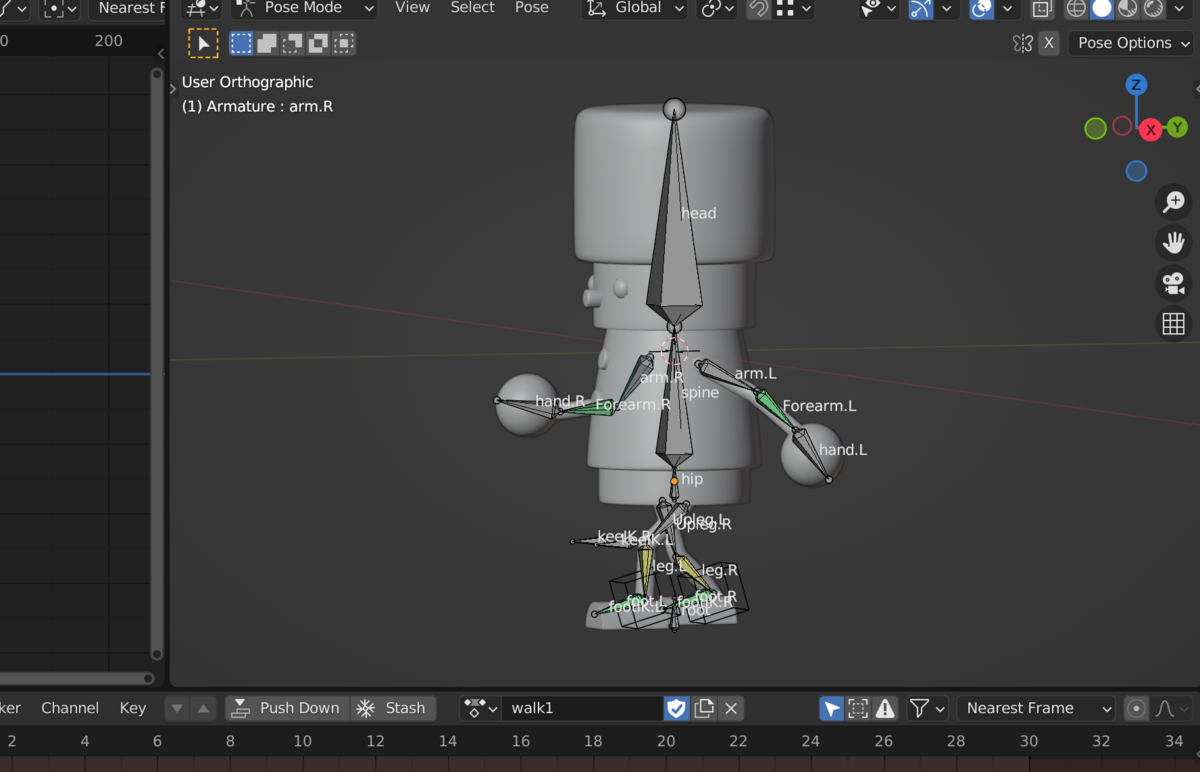Image resolution: width=1200 pixels, height=772 pixels.
Task: Open the viewport grid/imperial icon below the camera
Action: (1173, 323)
